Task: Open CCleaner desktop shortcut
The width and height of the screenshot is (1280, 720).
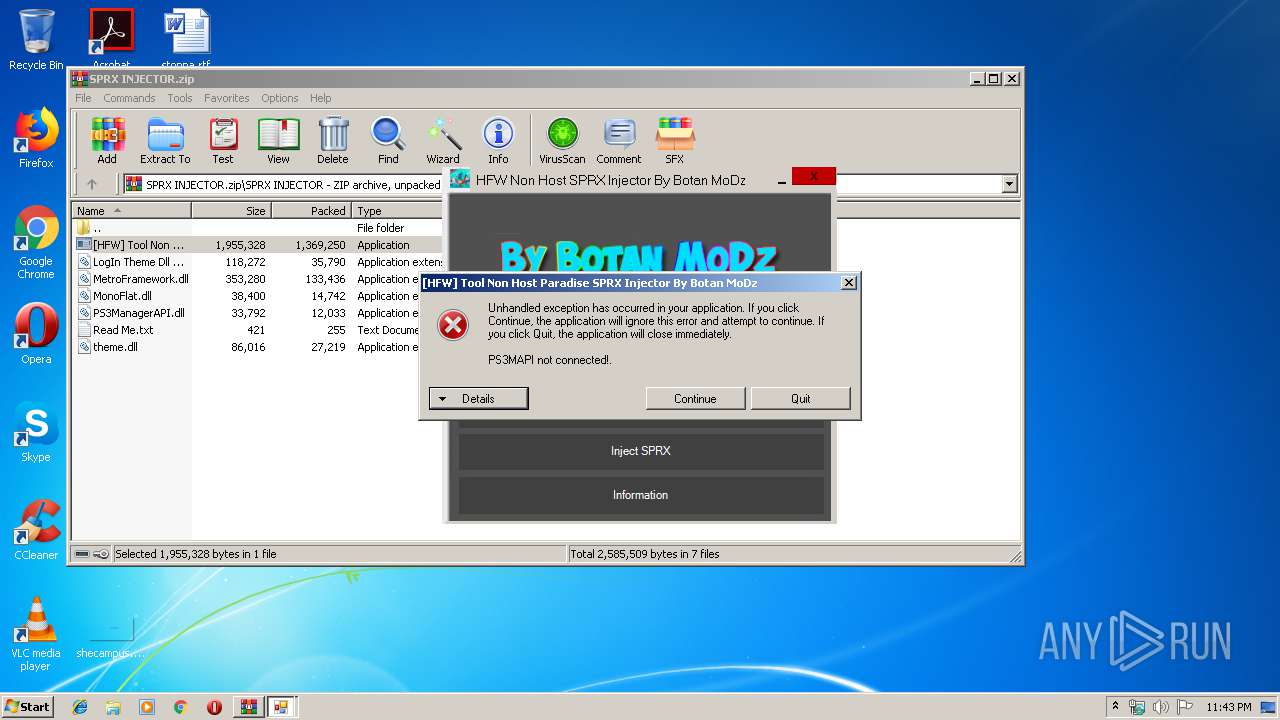Action: 36,530
